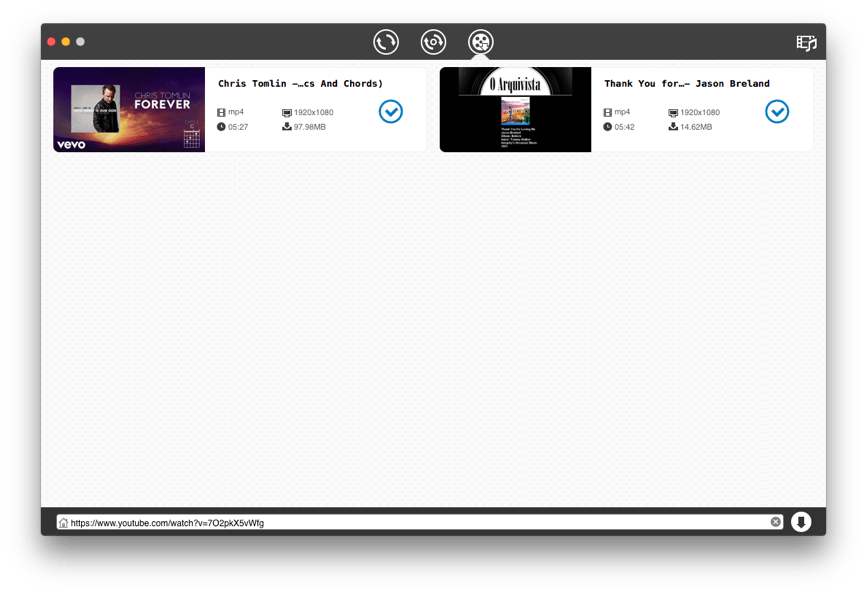Click the 1920x1080 resolution of Jason Breland video
867x594 pixels.
[x=700, y=112]
